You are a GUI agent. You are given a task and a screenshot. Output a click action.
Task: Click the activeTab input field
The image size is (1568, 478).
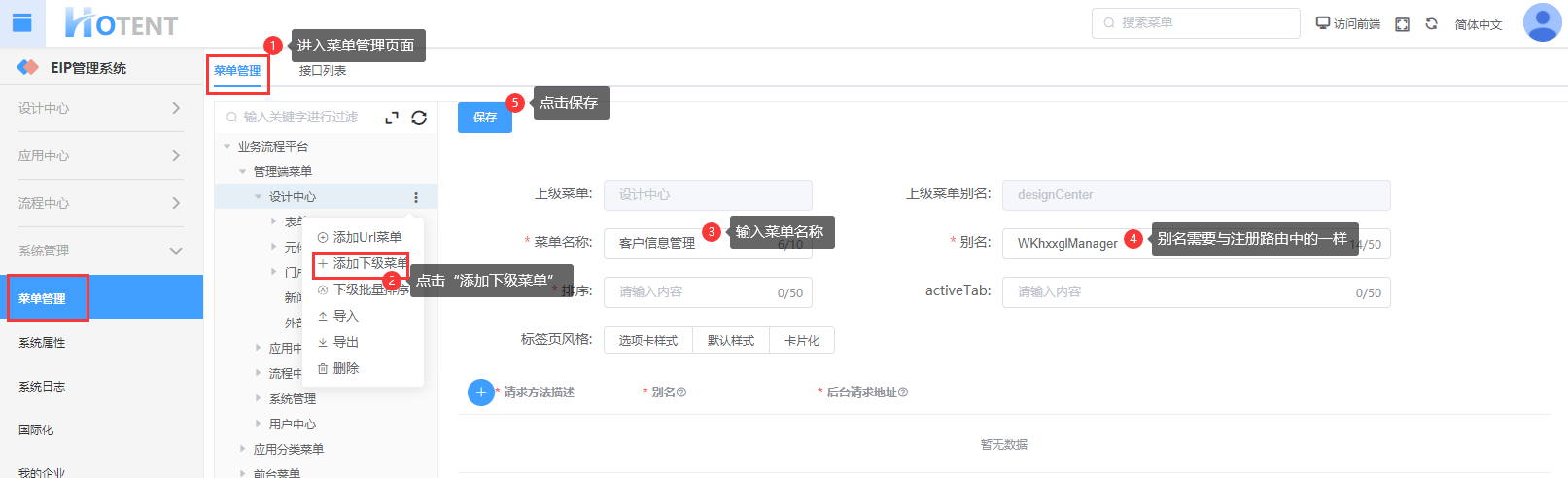(x=1196, y=292)
